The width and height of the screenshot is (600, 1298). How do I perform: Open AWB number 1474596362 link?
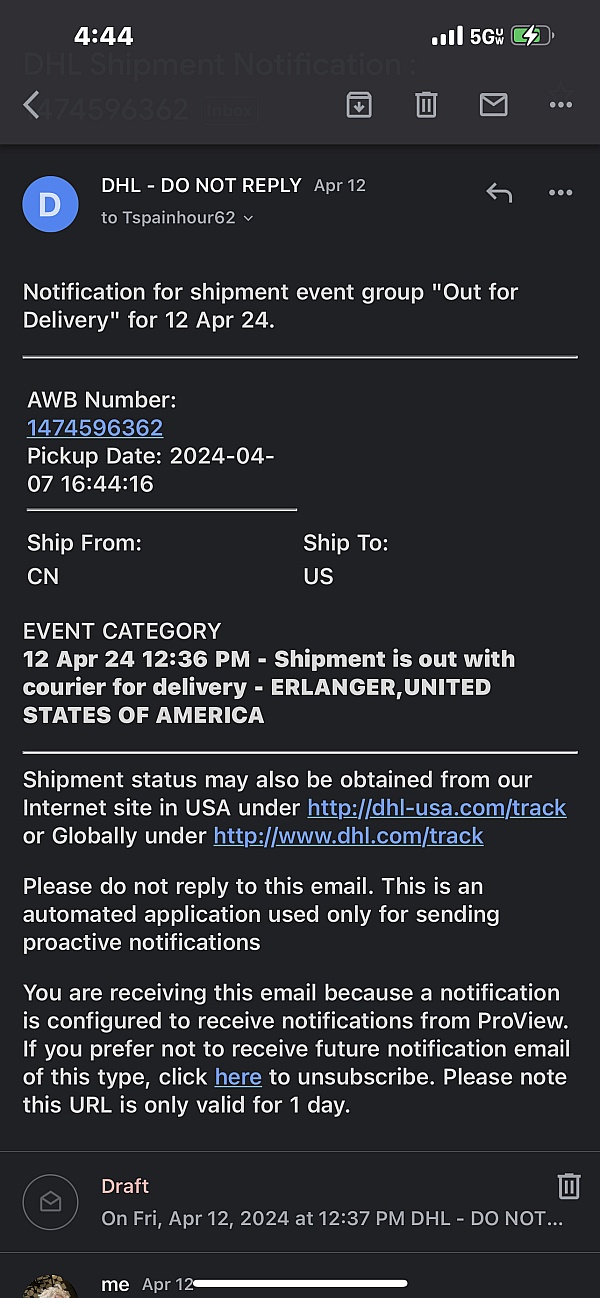(95, 428)
